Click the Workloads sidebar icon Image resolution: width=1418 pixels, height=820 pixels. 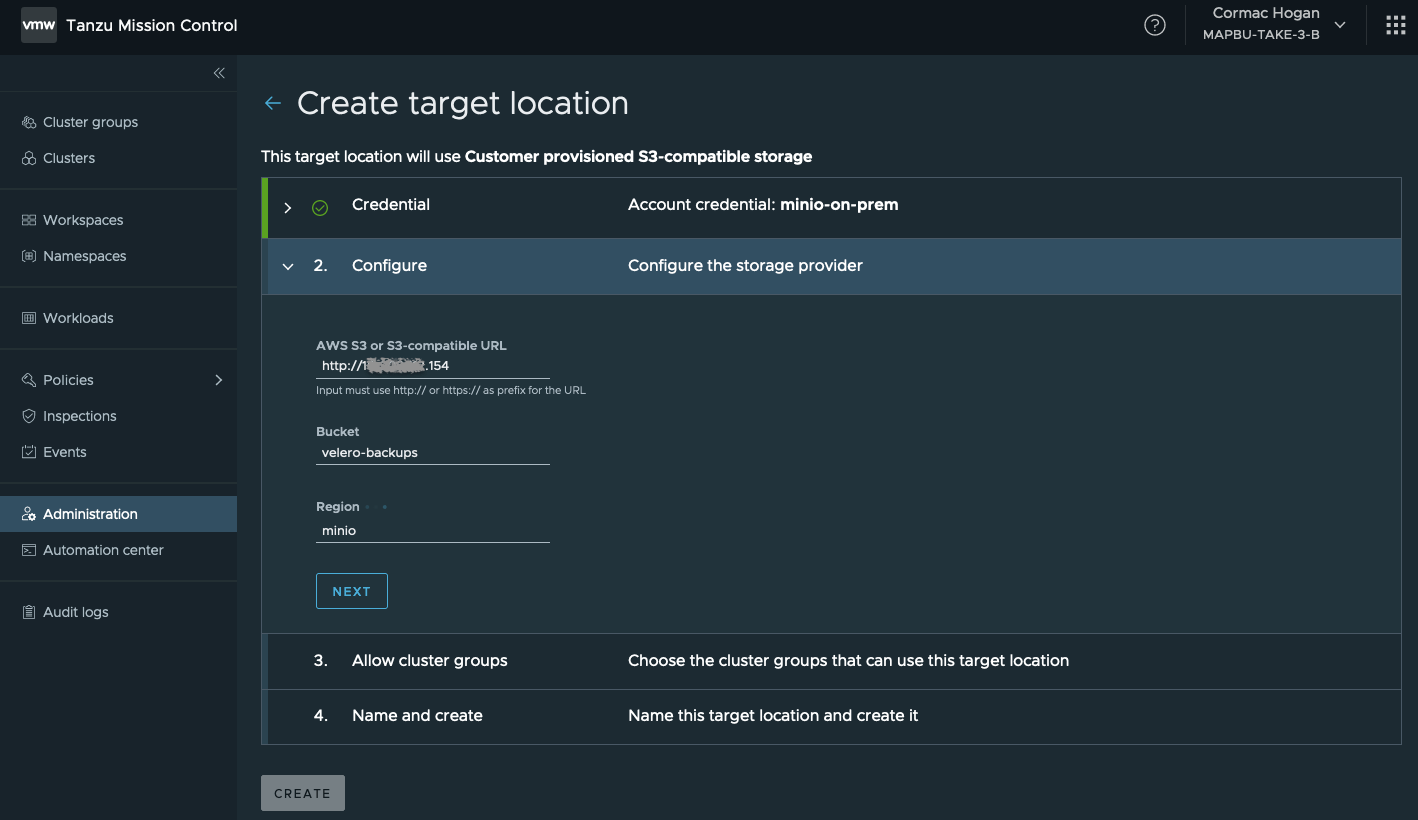29,318
